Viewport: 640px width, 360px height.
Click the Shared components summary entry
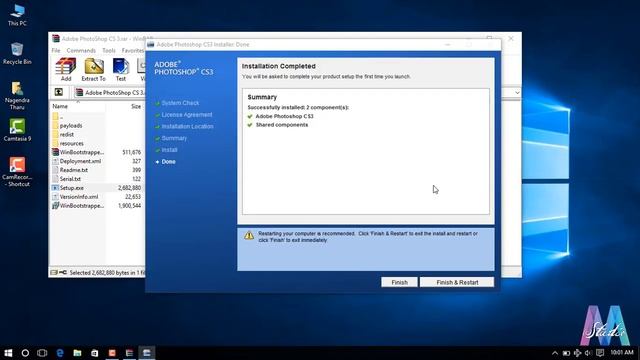point(282,125)
